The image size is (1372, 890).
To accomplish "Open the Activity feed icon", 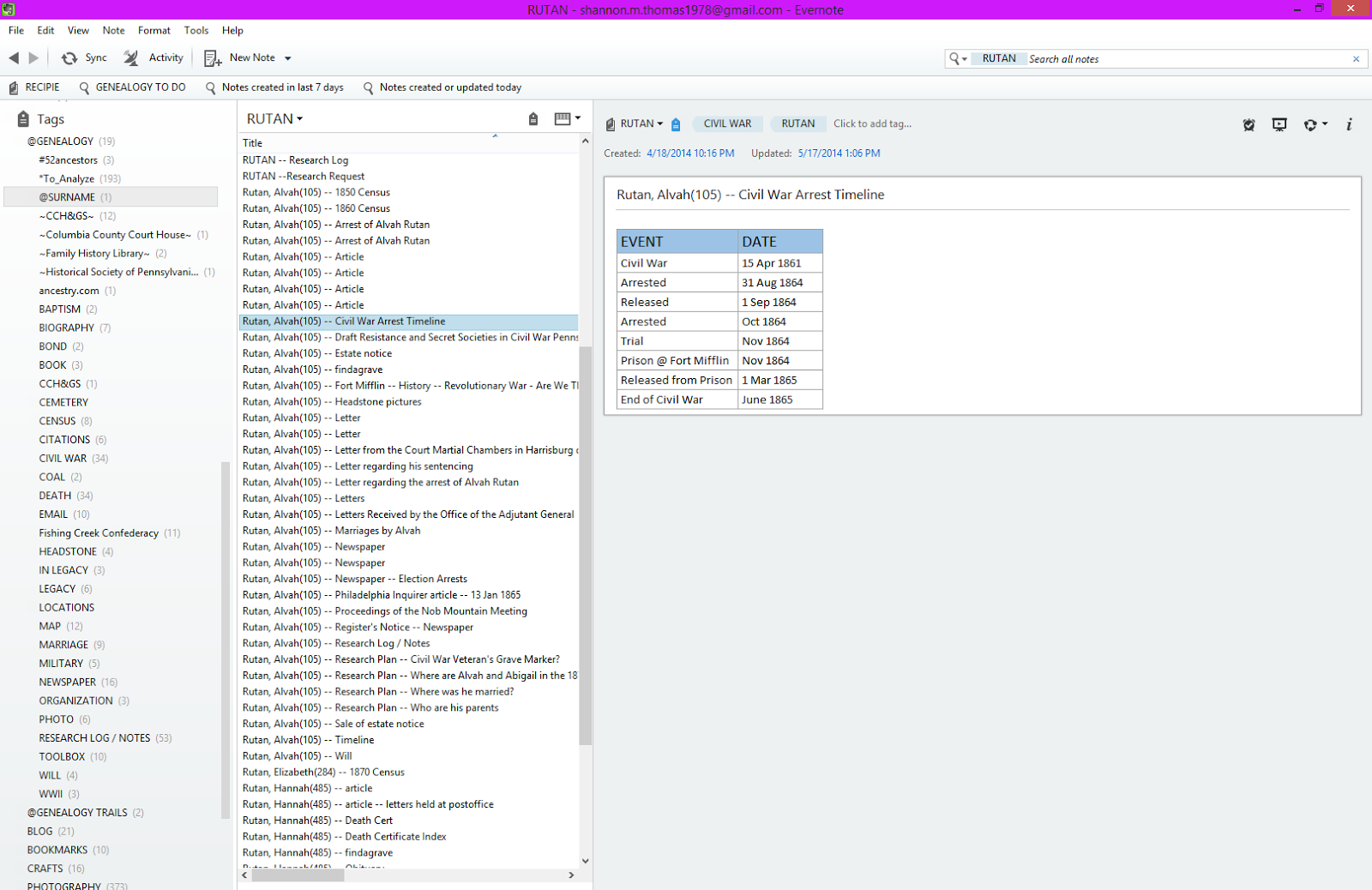I will pos(131,57).
